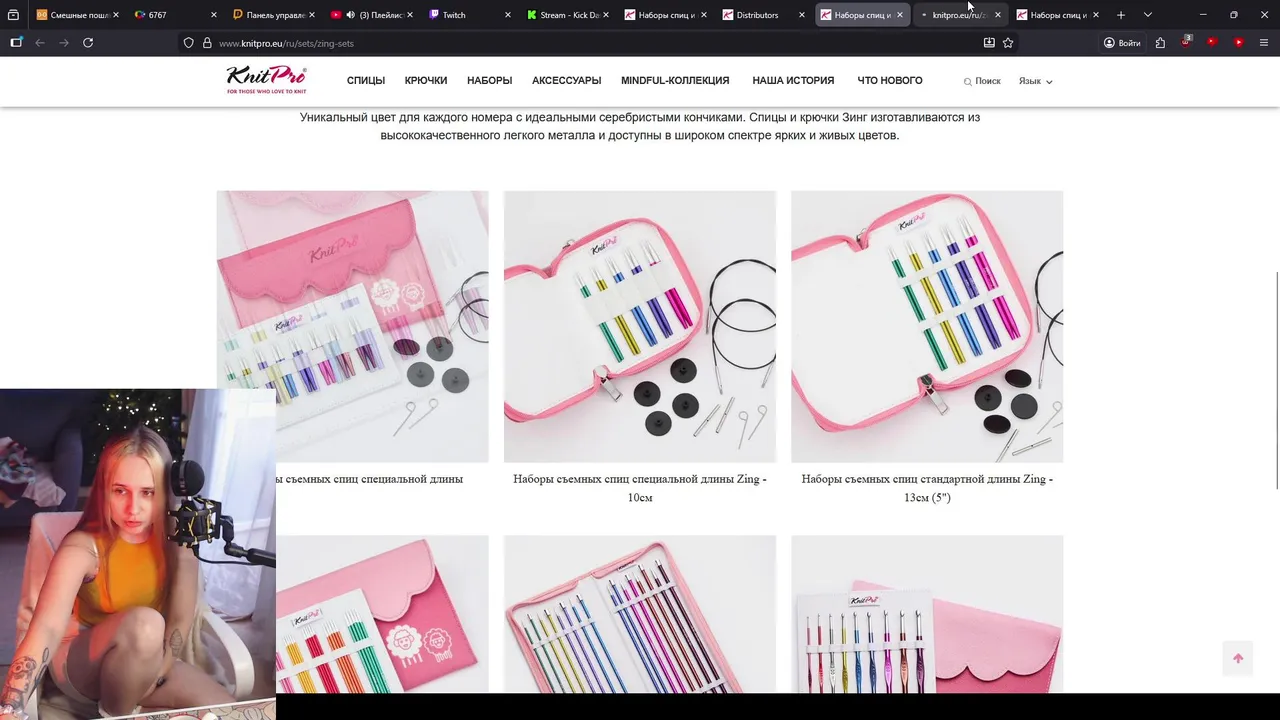
Task: Go forward one page in browser
Action: click(64, 43)
